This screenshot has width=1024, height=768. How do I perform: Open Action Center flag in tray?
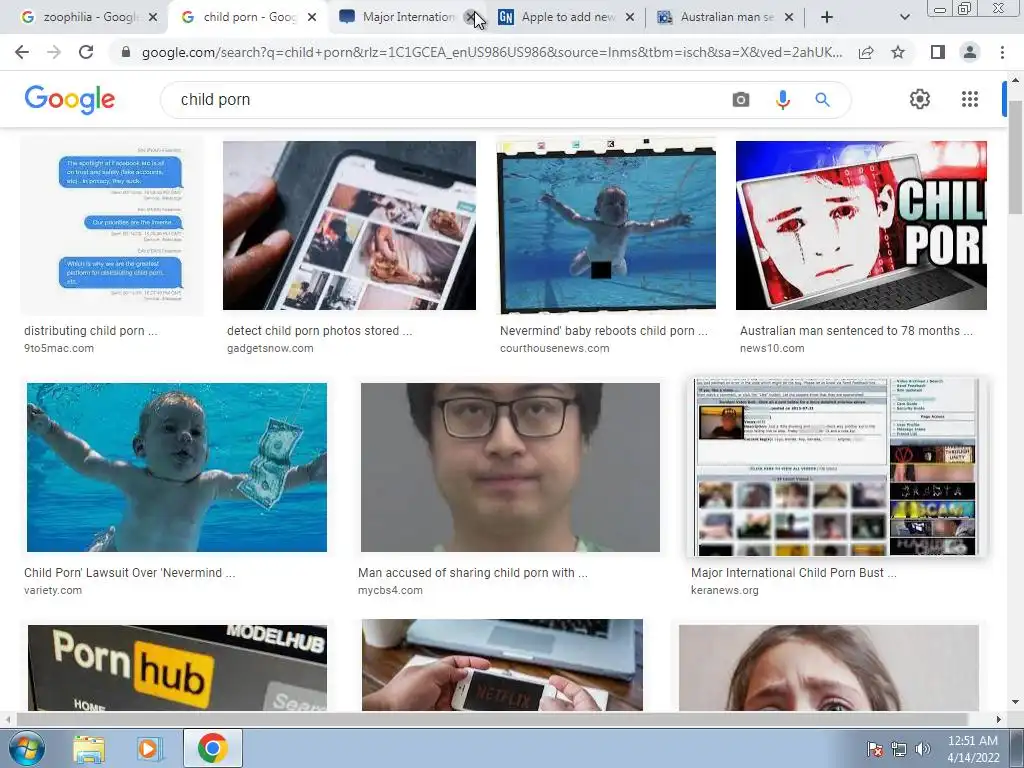click(874, 749)
